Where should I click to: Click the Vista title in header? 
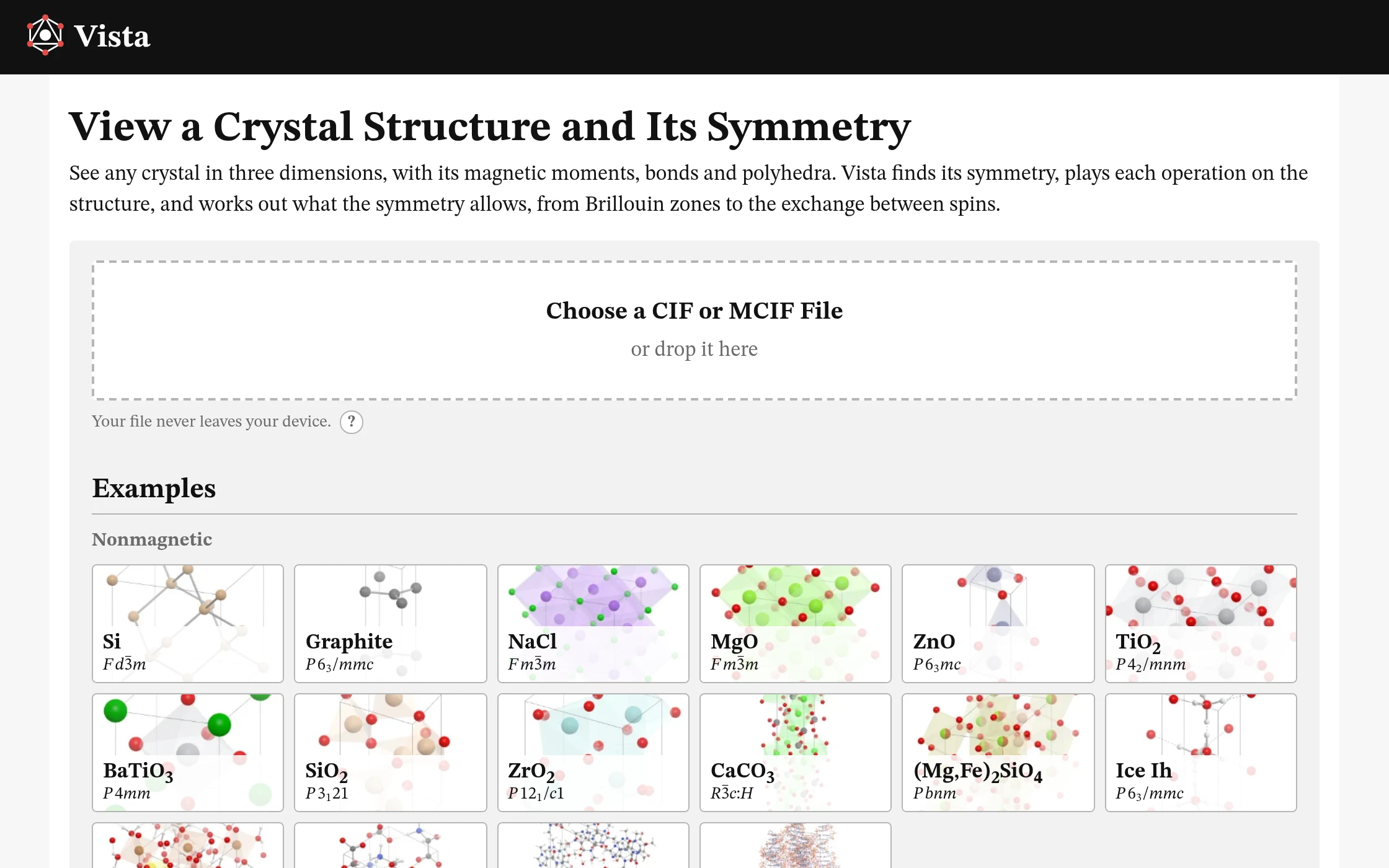tap(112, 37)
